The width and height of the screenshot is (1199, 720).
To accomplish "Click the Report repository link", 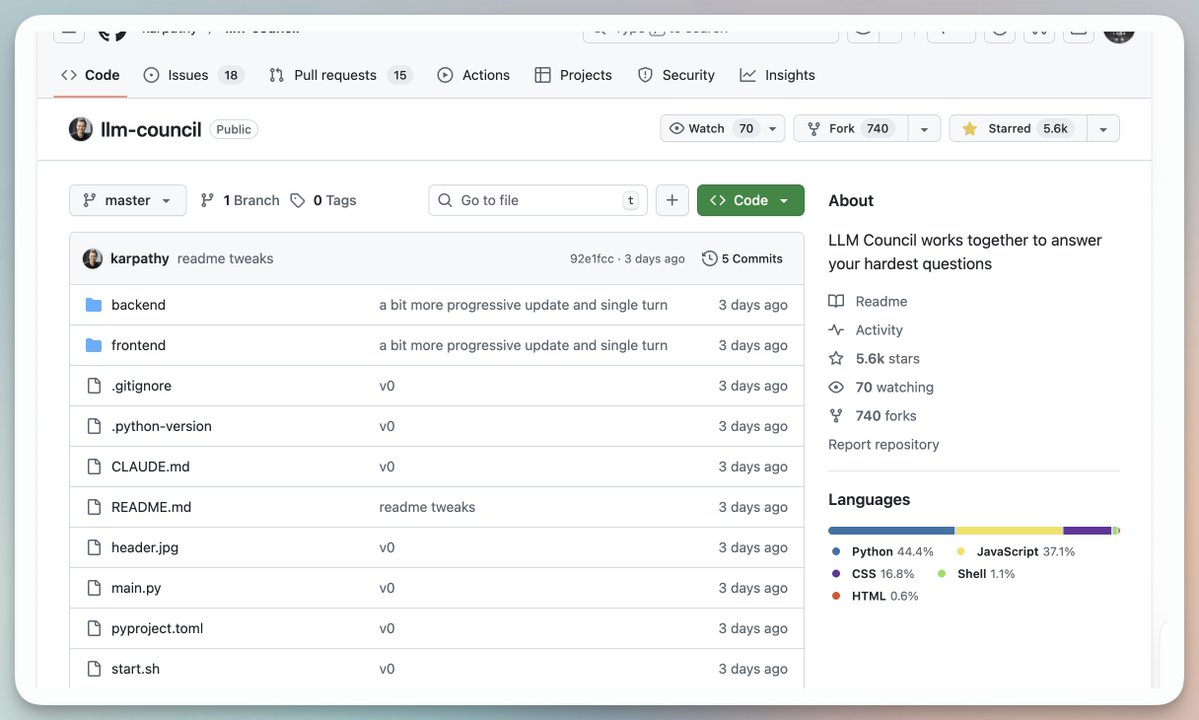I will (x=883, y=445).
